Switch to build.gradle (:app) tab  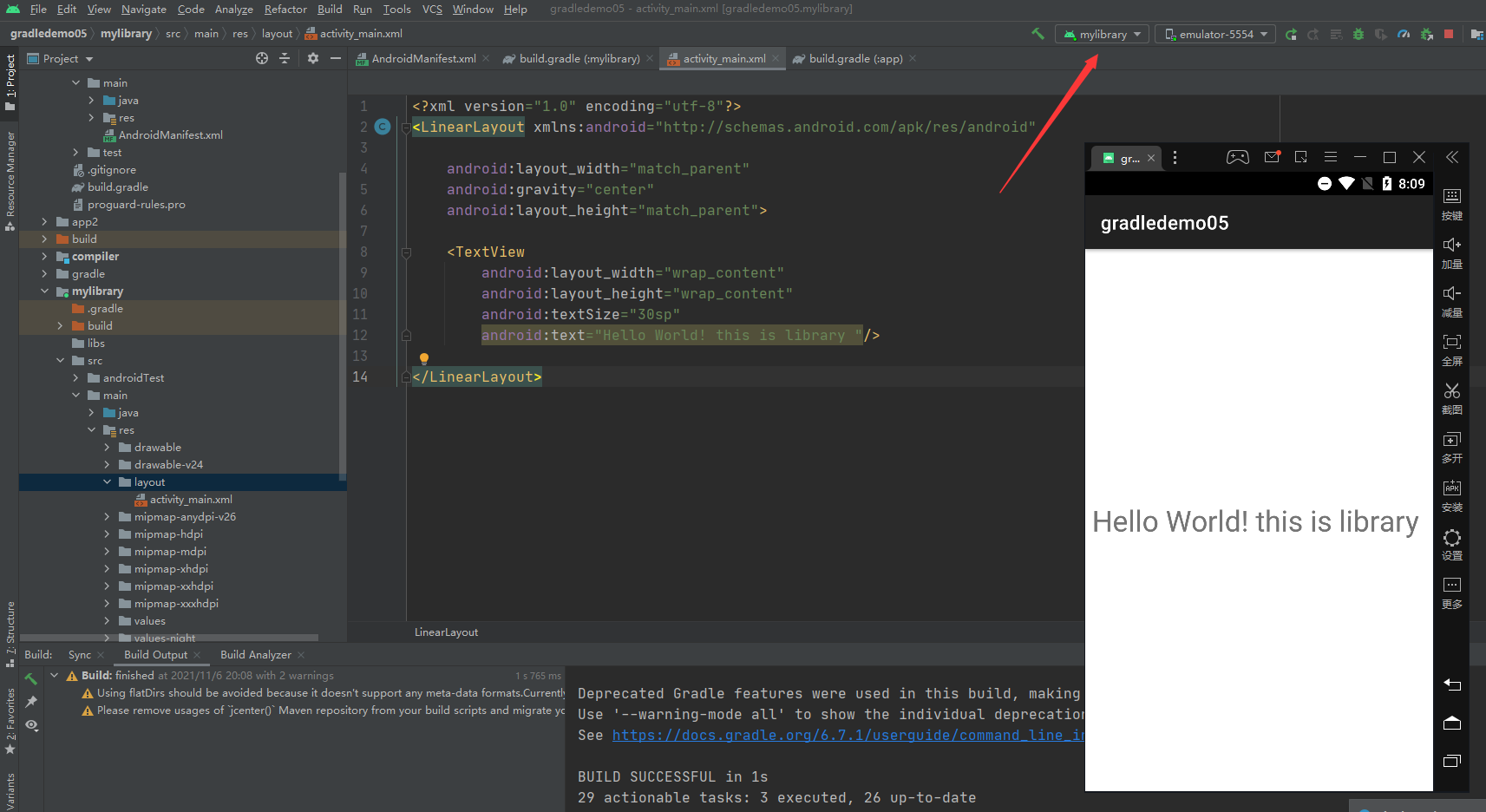[x=855, y=58]
